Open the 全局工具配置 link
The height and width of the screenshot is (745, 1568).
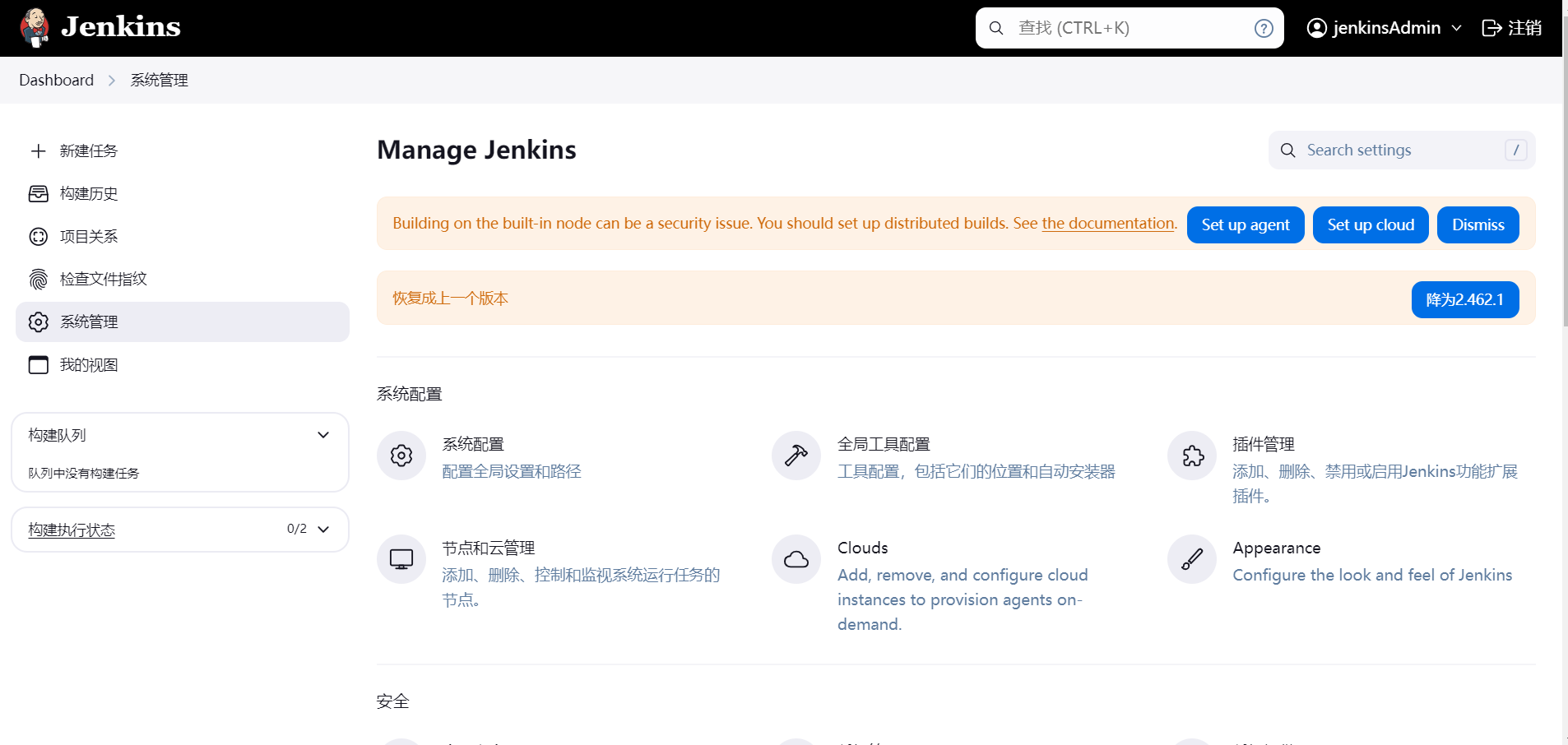(884, 444)
